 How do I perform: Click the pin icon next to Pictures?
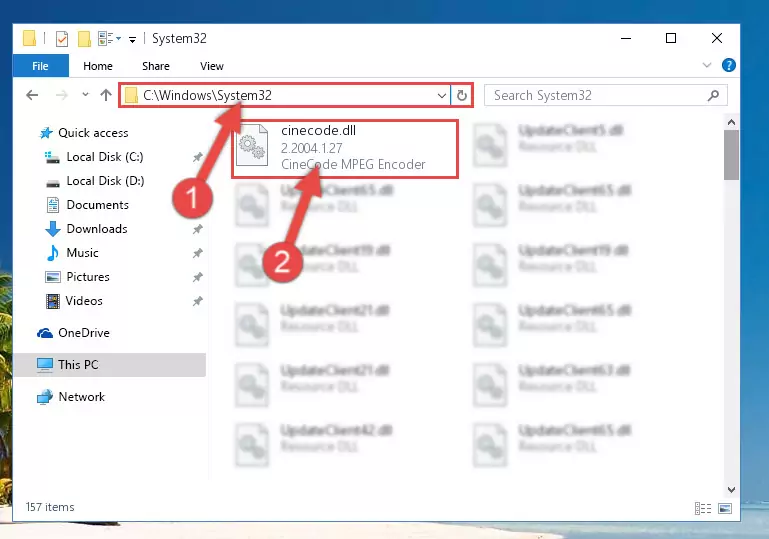tap(198, 277)
